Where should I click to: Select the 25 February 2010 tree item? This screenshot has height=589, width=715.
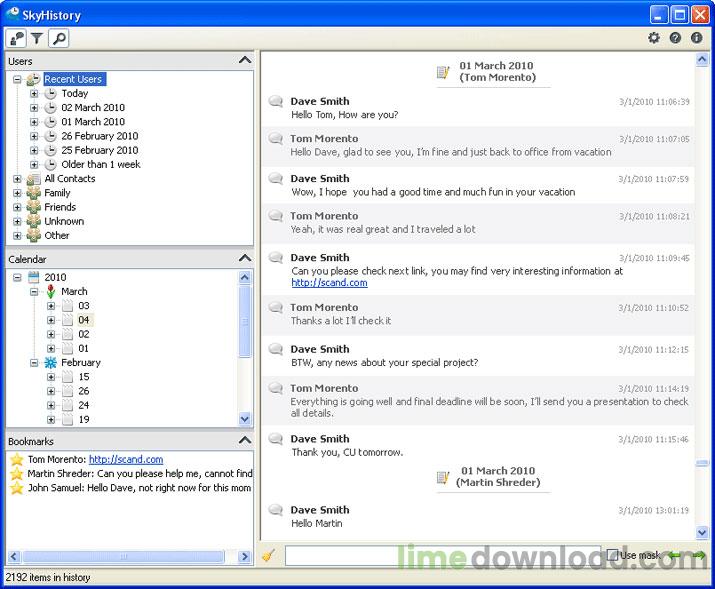100,150
